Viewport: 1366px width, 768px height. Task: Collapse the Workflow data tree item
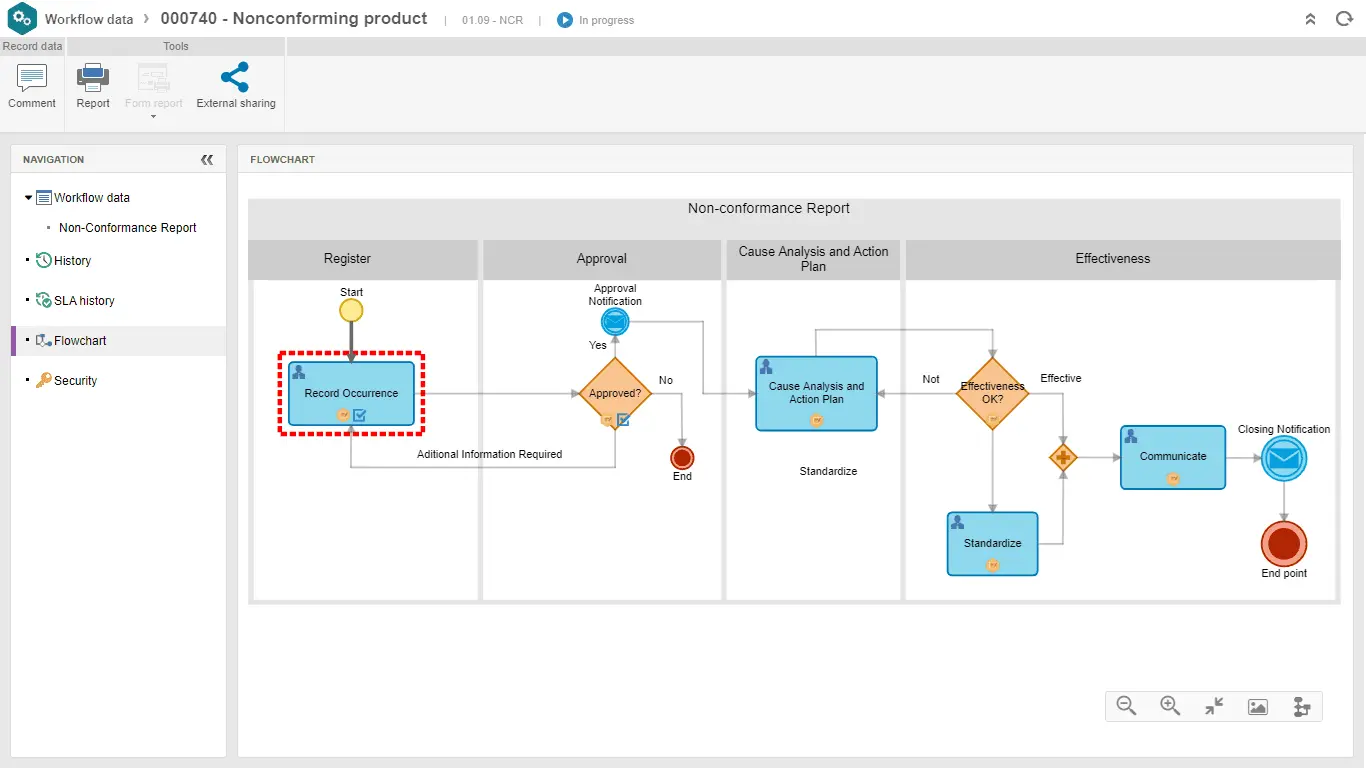[x=27, y=197]
